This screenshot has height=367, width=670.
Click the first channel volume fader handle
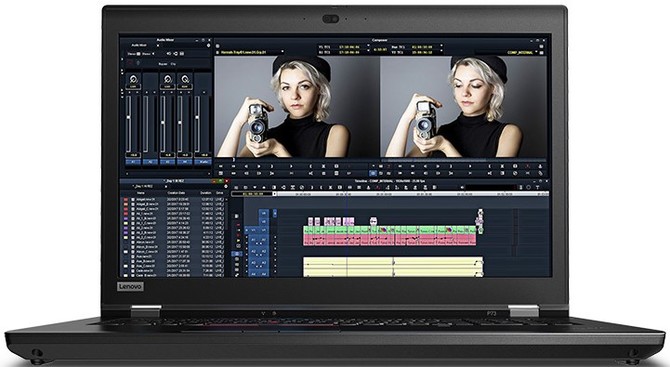pos(129,116)
